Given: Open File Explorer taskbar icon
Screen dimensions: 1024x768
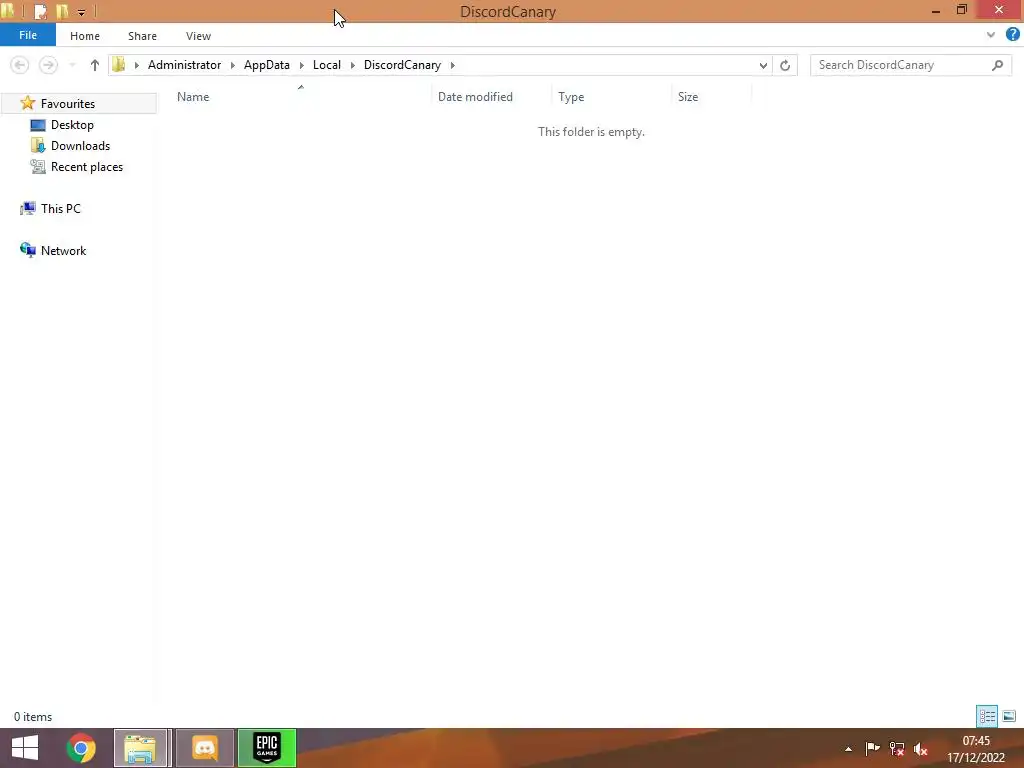Looking at the screenshot, I should [141, 748].
